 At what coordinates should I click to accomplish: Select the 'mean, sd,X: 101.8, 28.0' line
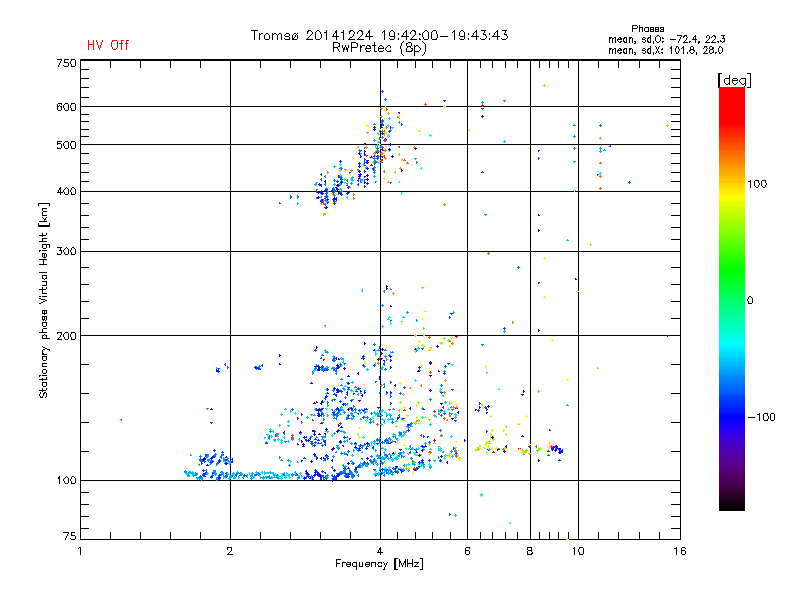coord(665,50)
